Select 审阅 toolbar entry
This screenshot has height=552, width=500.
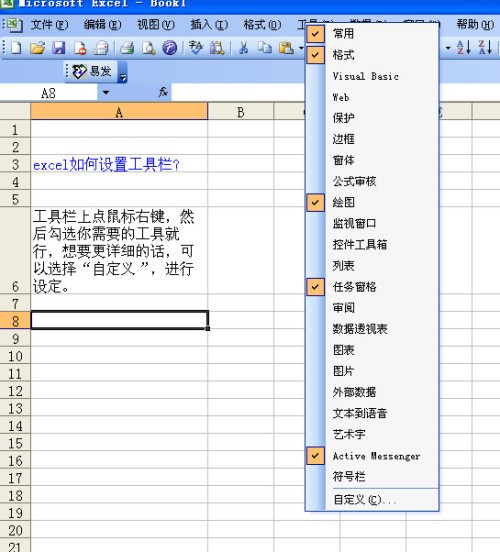(372, 308)
